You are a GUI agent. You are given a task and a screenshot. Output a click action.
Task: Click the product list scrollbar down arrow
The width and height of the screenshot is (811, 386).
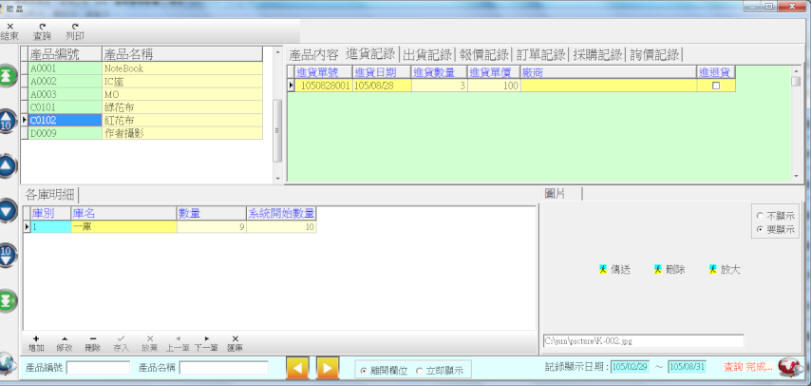point(278,178)
